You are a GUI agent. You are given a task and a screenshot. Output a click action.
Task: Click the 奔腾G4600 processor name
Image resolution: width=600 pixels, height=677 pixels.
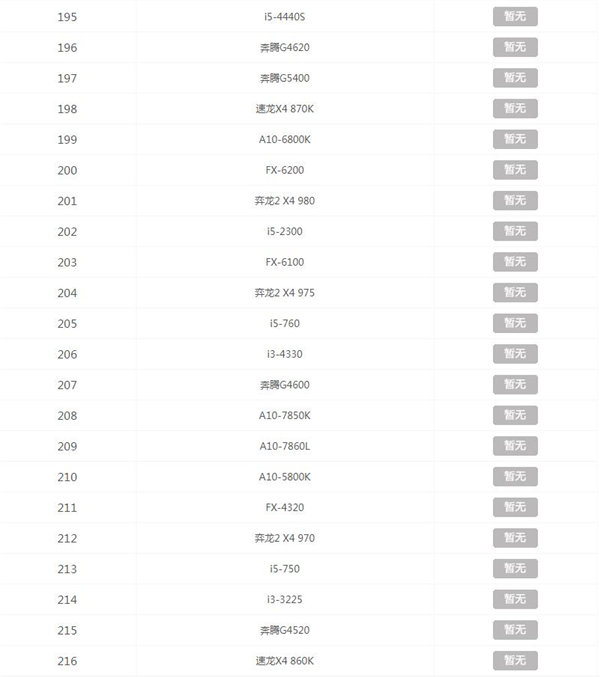(284, 385)
